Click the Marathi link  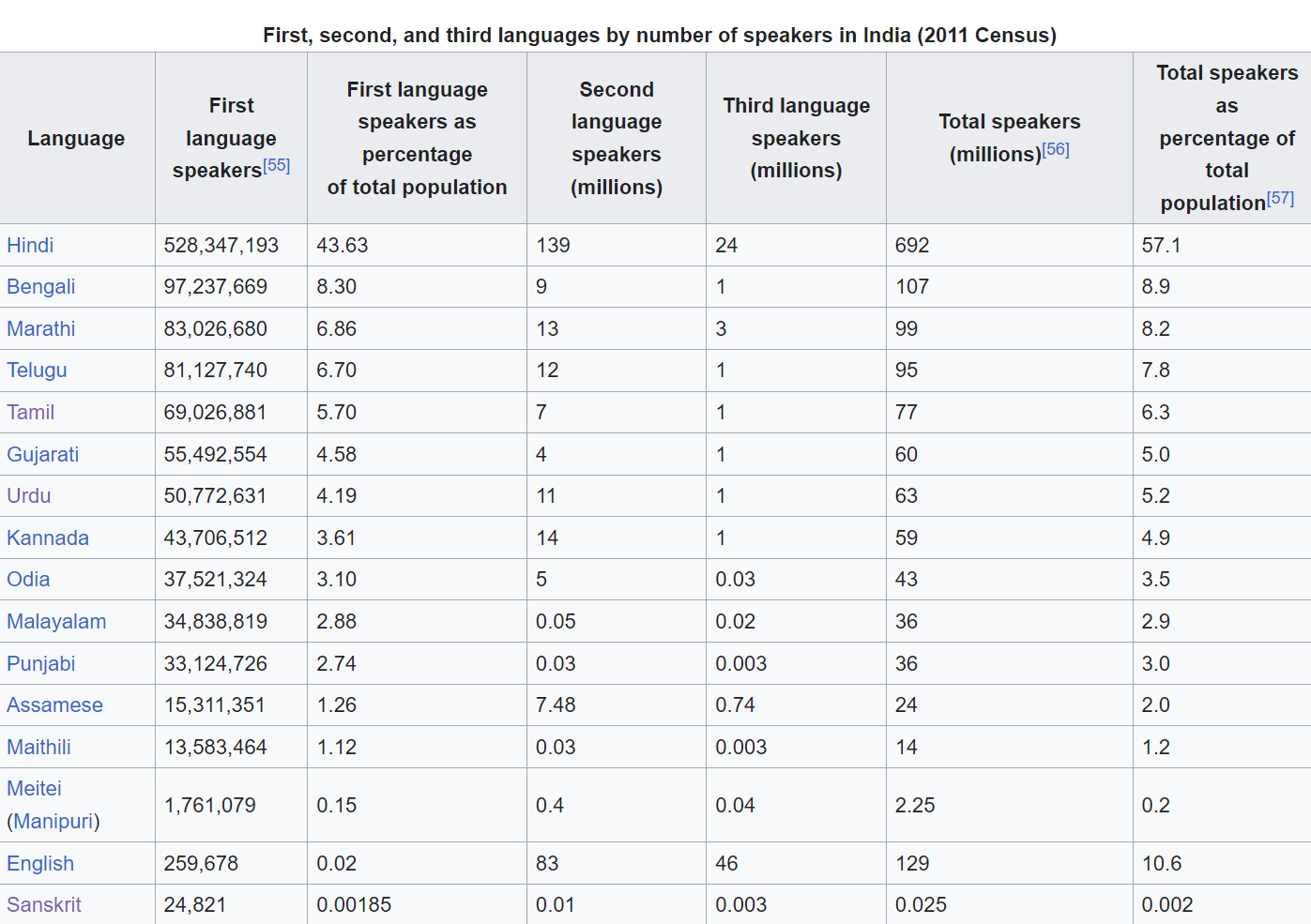[40, 329]
